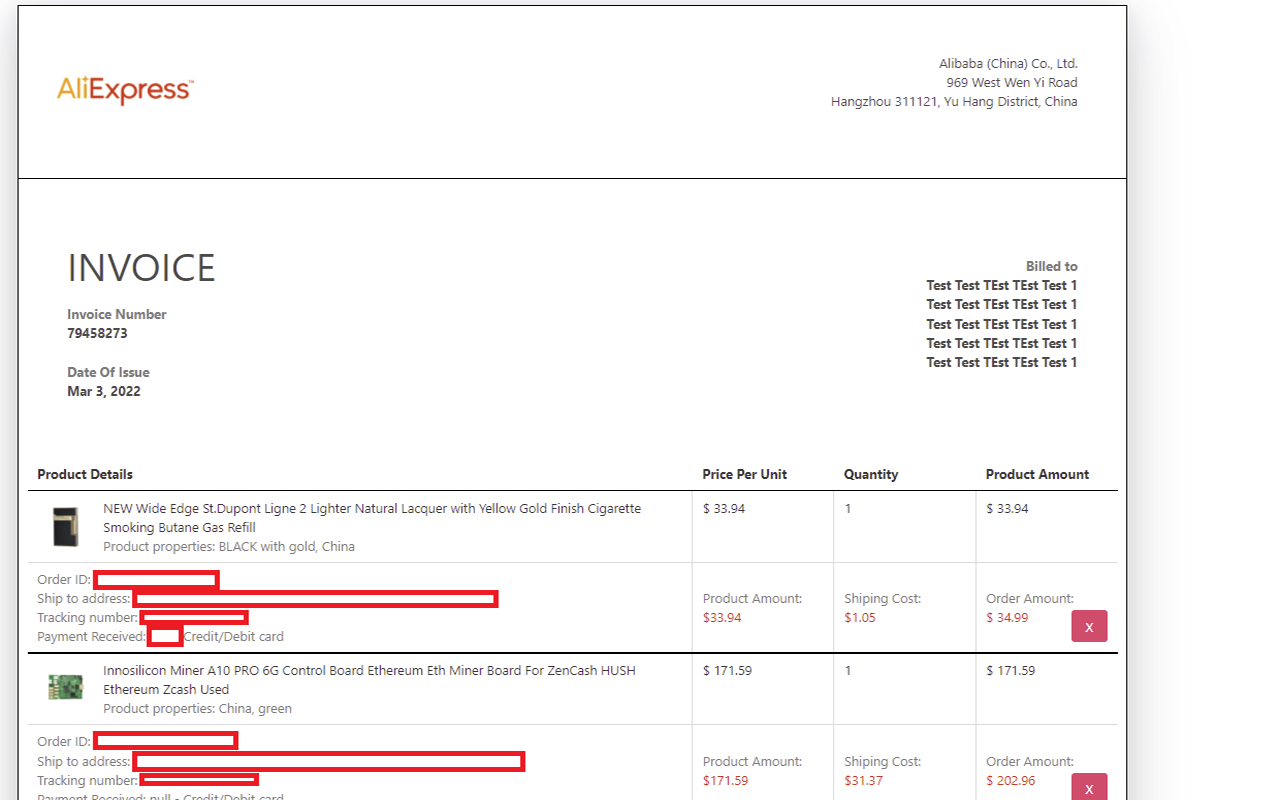Select the INVOICE heading
This screenshot has width=1280, height=800.
(x=141, y=268)
